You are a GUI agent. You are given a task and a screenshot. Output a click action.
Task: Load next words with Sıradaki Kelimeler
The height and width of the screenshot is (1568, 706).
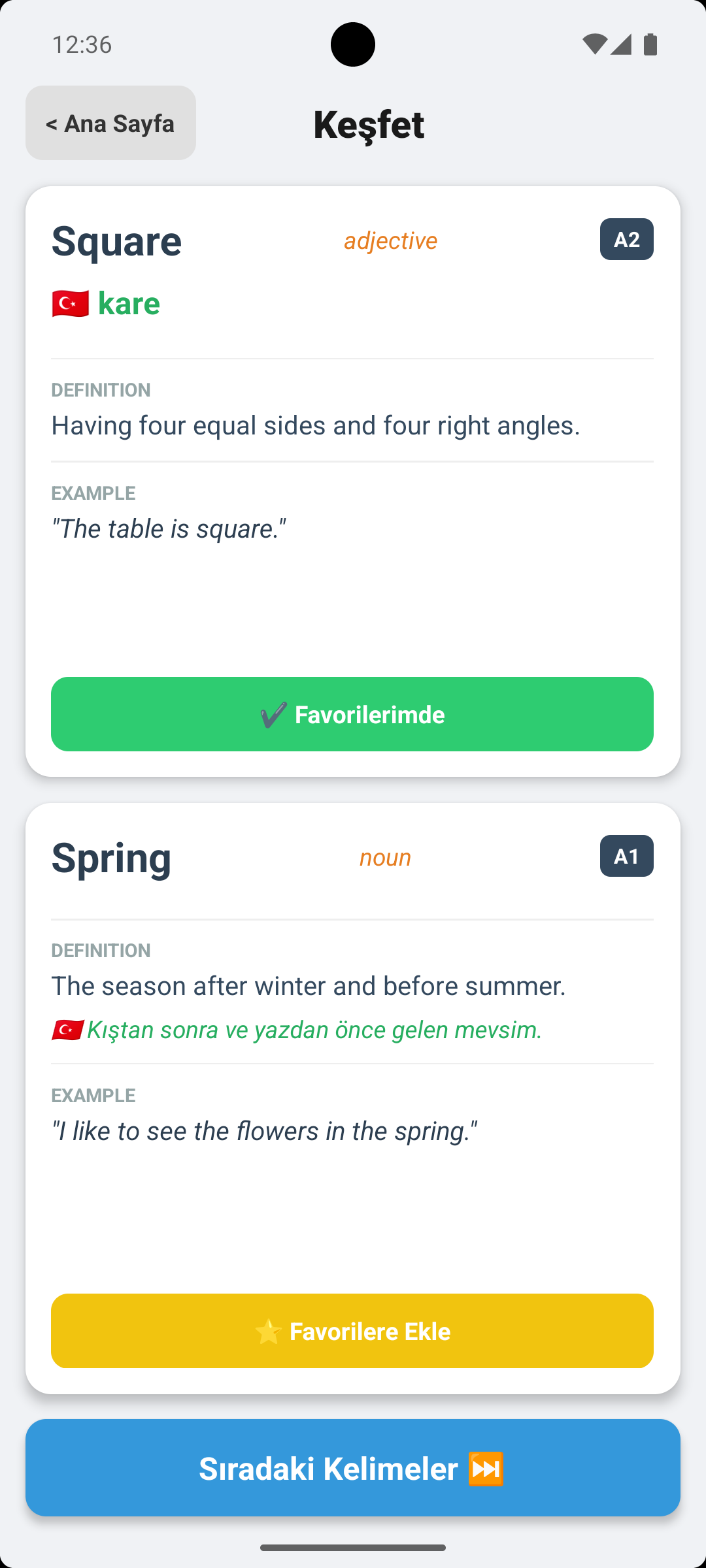[352, 1467]
